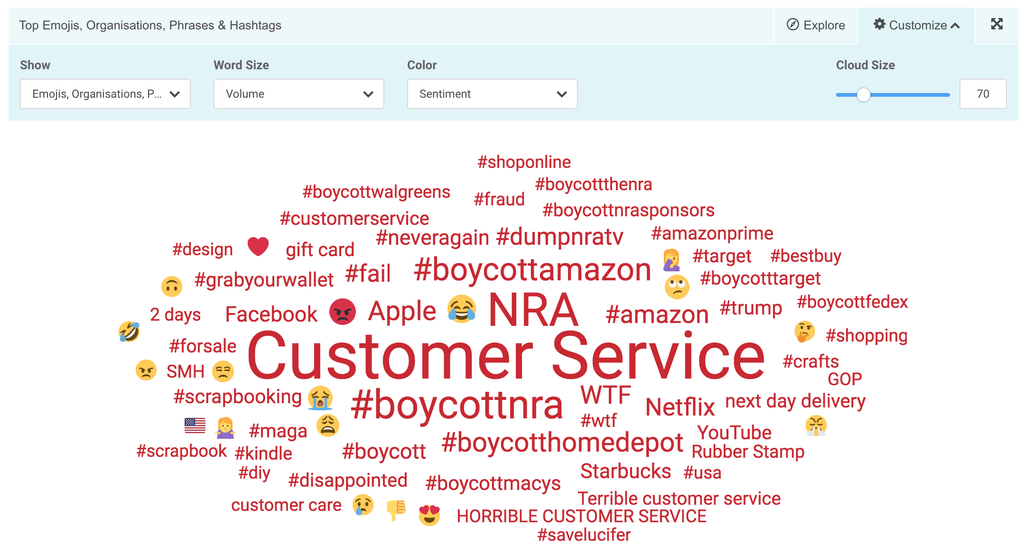Select the NRA organisation word
The width and height of the screenshot is (1024, 555).
click(533, 310)
